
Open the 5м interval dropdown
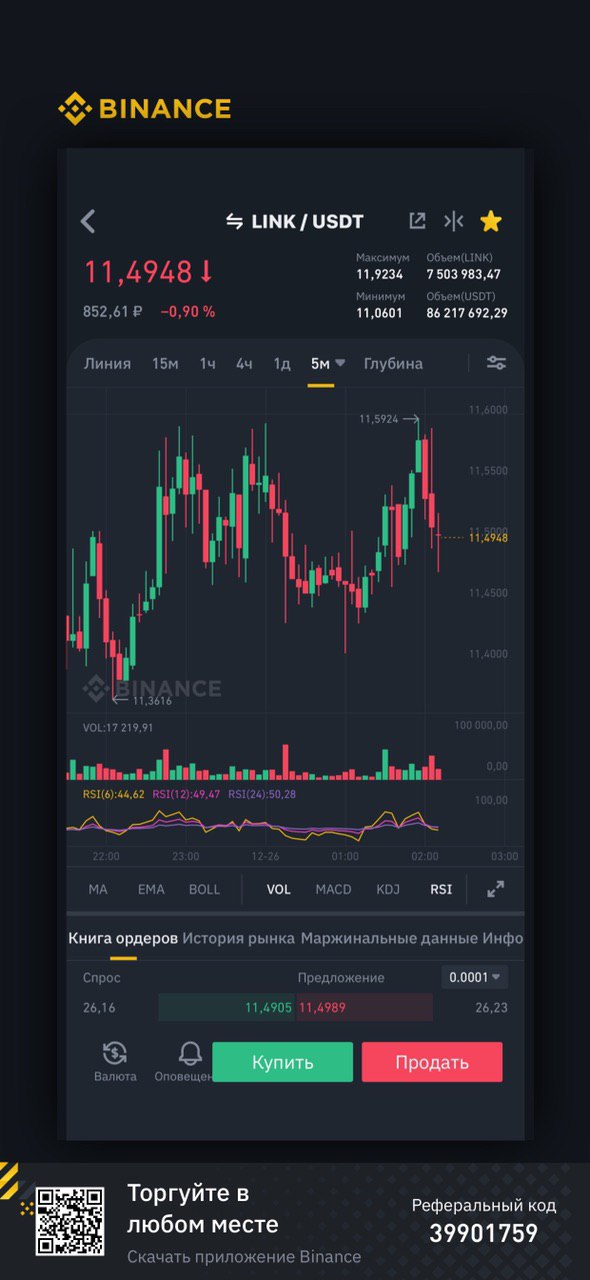(x=327, y=364)
